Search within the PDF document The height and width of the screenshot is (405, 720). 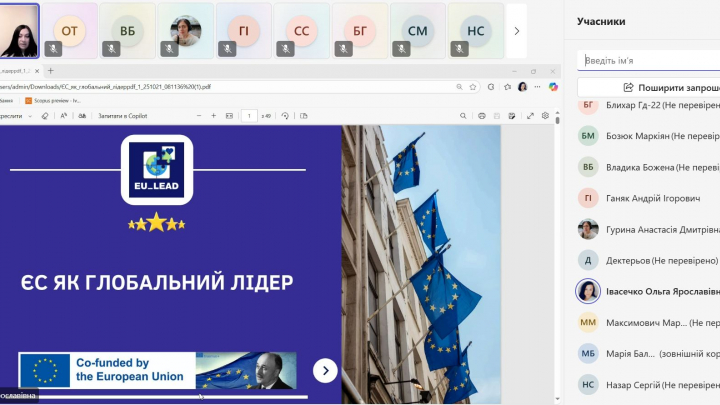click(463, 116)
